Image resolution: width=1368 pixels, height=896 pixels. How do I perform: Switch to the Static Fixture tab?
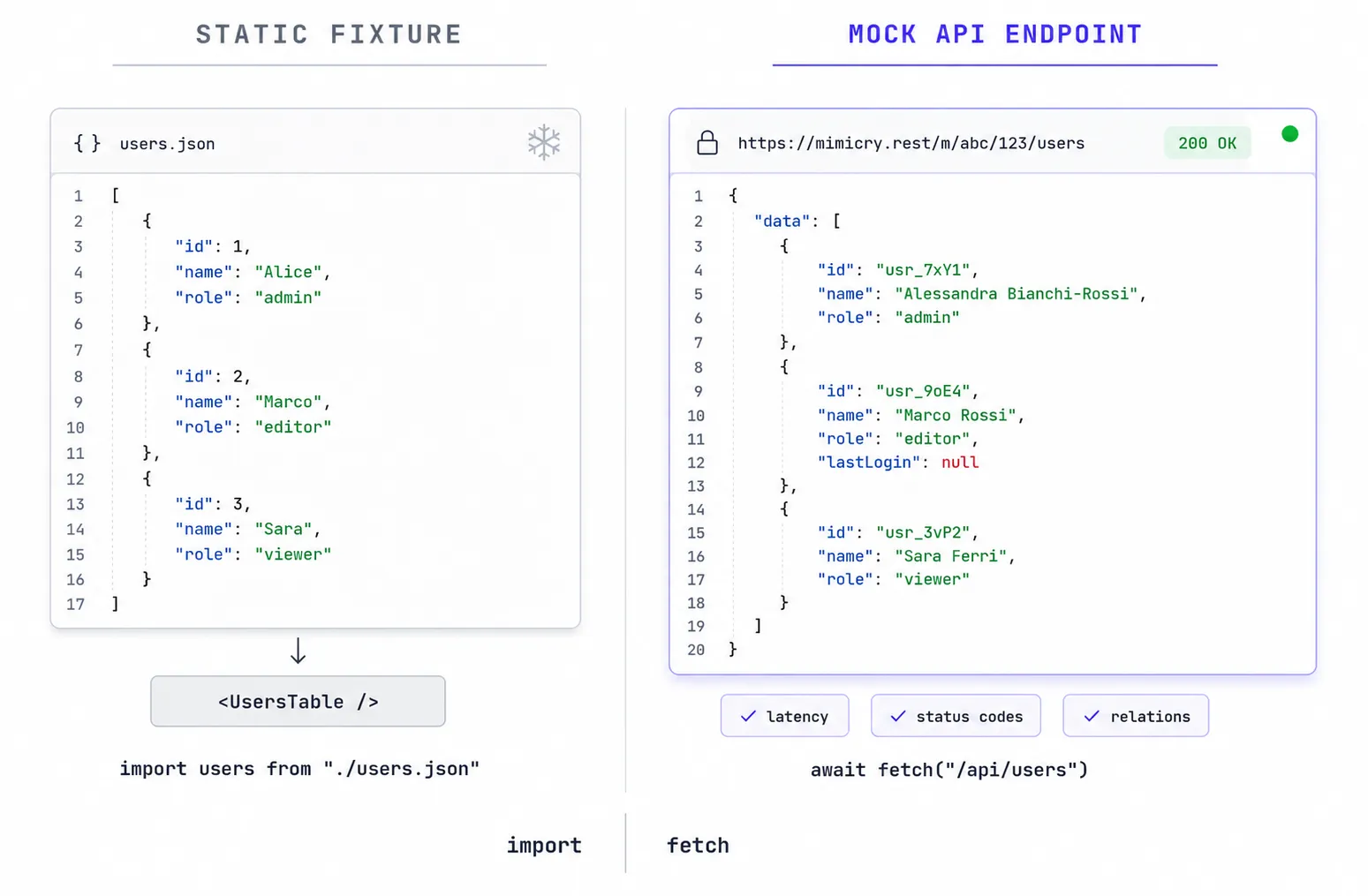[x=329, y=34]
